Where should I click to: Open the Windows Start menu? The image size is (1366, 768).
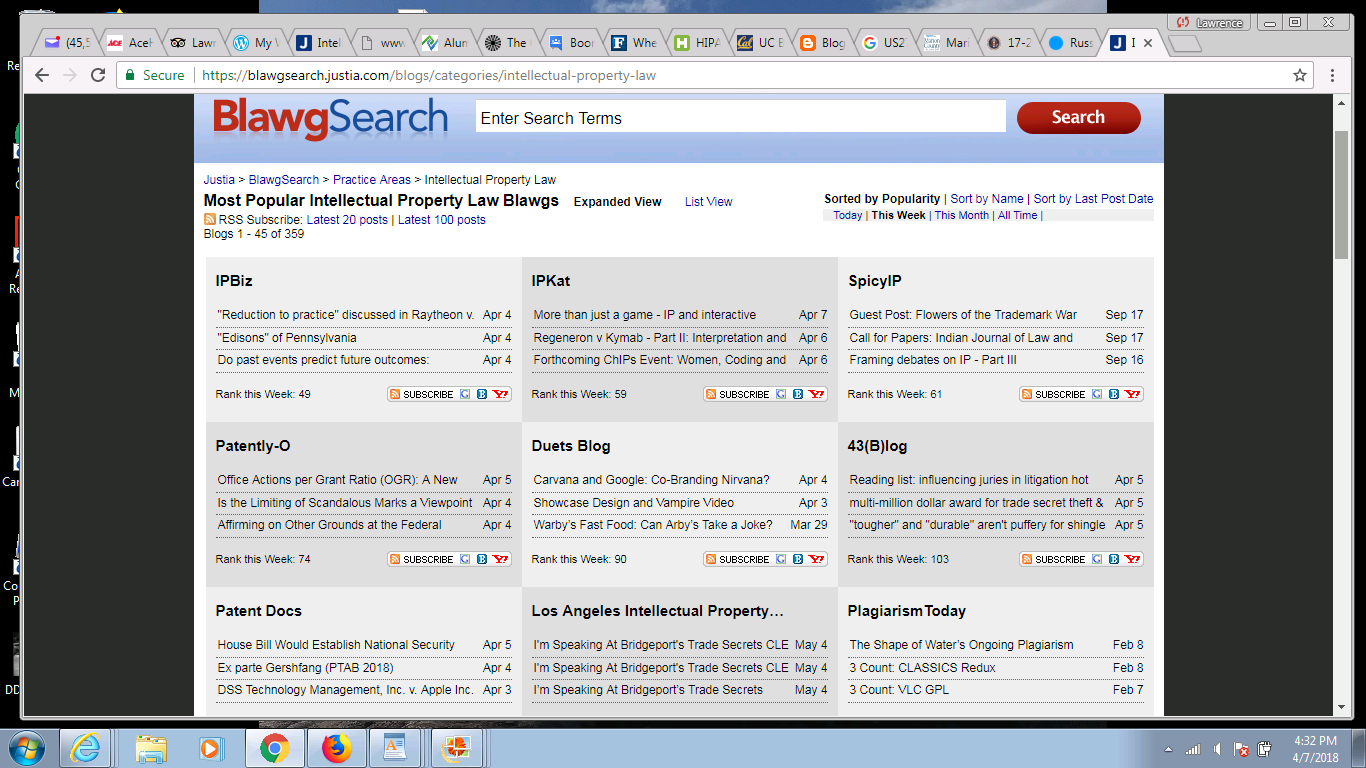(x=28, y=748)
